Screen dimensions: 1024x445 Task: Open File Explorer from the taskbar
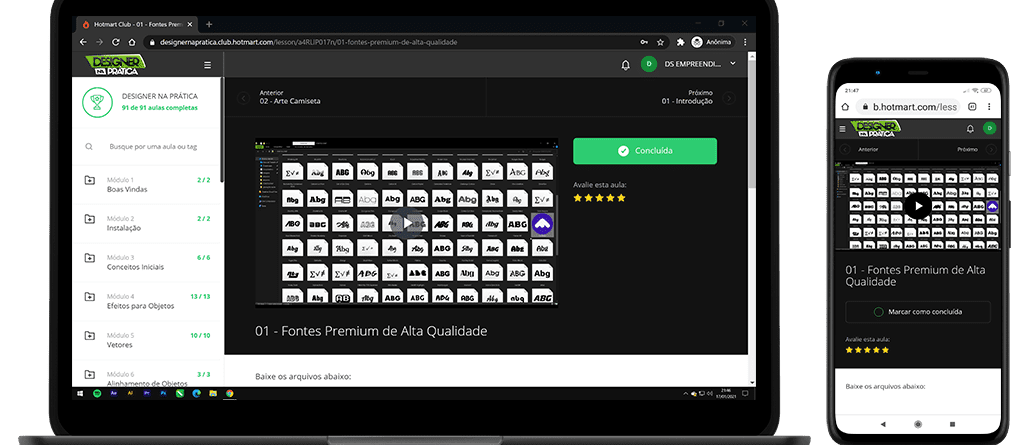pos(213,394)
